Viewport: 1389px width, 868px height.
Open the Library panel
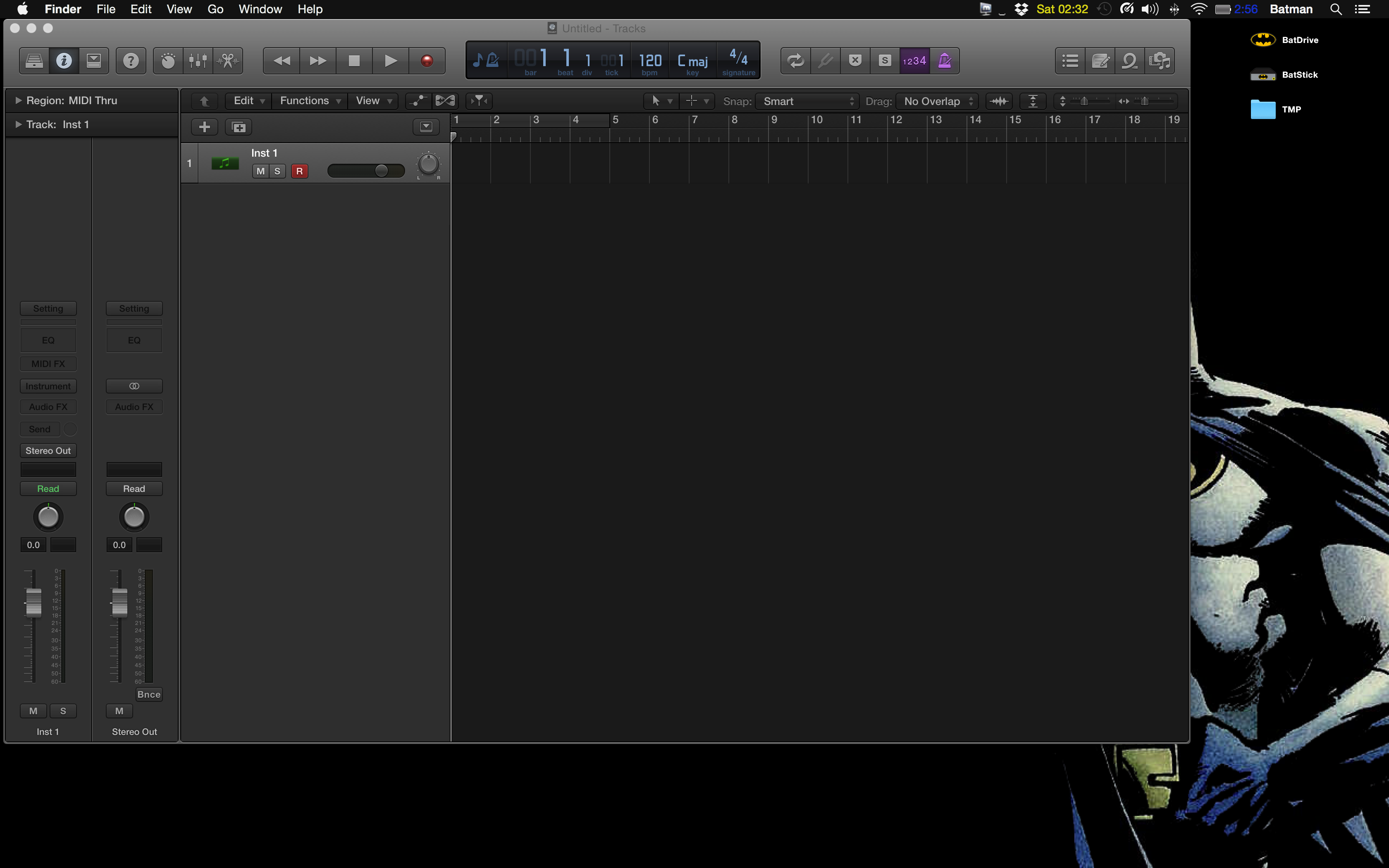coord(34,61)
